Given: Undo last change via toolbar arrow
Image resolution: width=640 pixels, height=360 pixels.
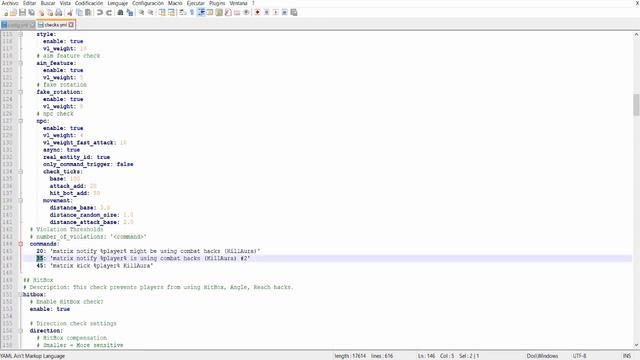Looking at the screenshot, I should pyautogui.click(x=100, y=13).
